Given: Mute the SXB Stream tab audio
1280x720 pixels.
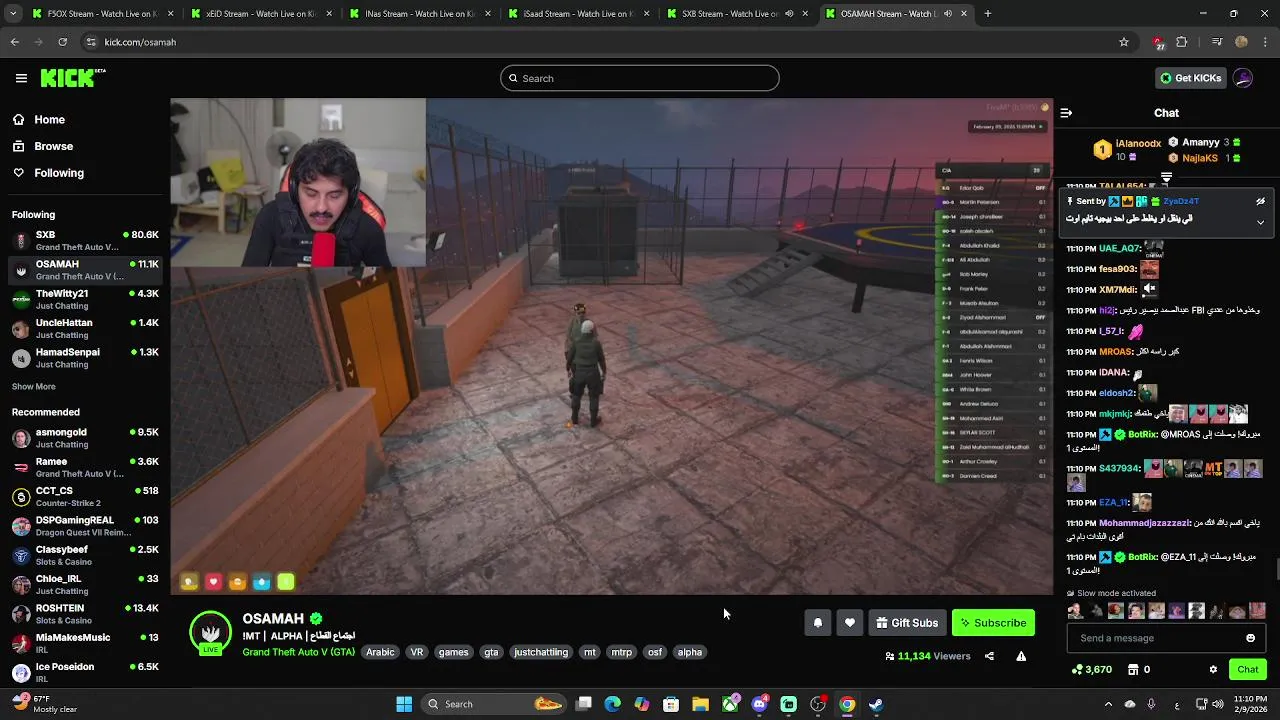Looking at the screenshot, I should 789,14.
